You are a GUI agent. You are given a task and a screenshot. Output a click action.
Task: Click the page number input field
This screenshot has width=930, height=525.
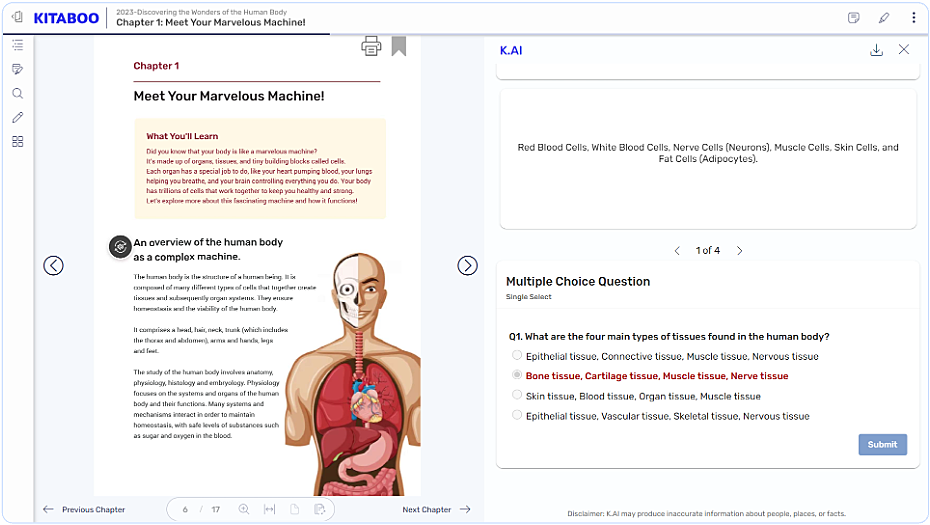pyautogui.click(x=186, y=509)
